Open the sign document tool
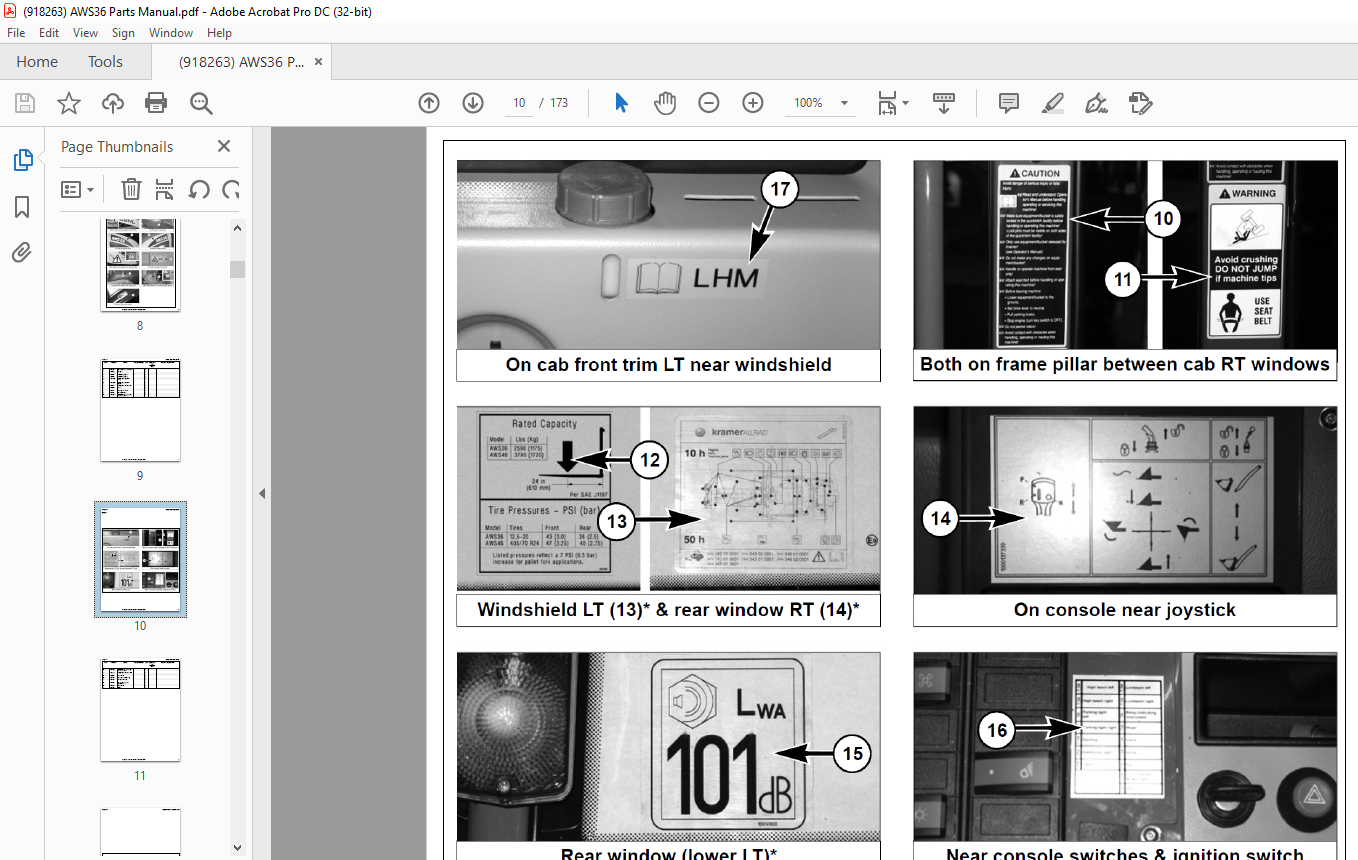 (x=1096, y=103)
